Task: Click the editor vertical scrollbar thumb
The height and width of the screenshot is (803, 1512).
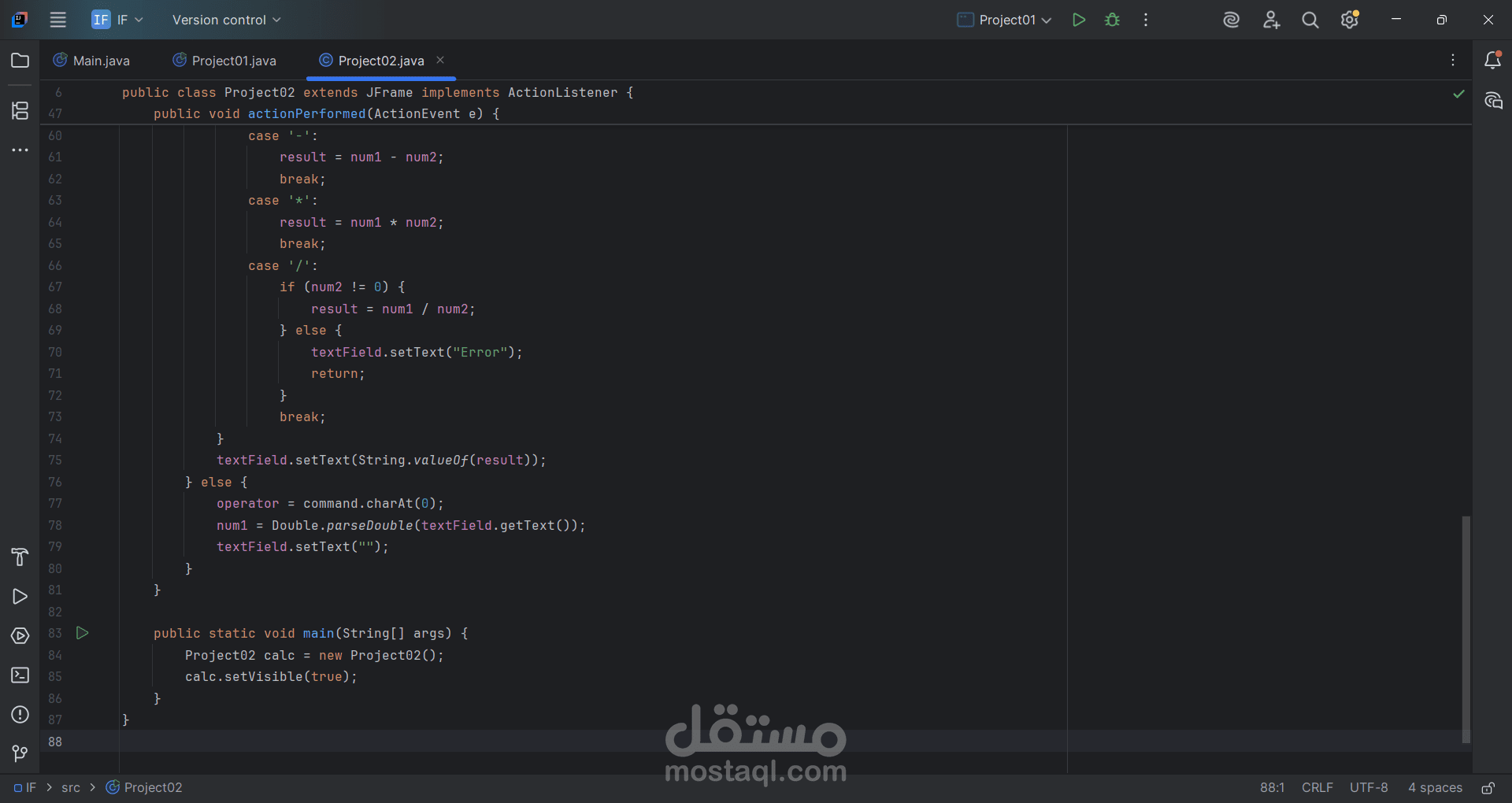Action: tap(1466, 628)
